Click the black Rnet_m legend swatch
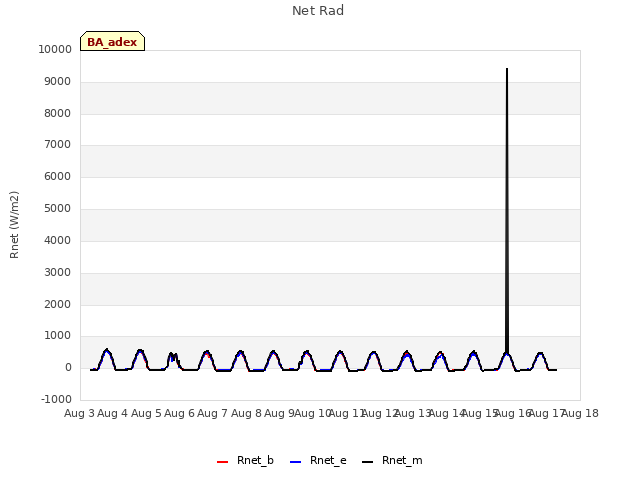 click(x=368, y=462)
